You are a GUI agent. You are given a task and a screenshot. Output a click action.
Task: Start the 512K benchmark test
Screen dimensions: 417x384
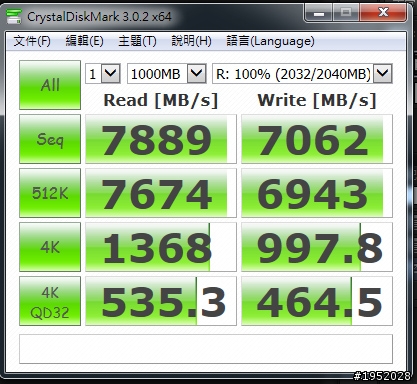tap(50, 193)
